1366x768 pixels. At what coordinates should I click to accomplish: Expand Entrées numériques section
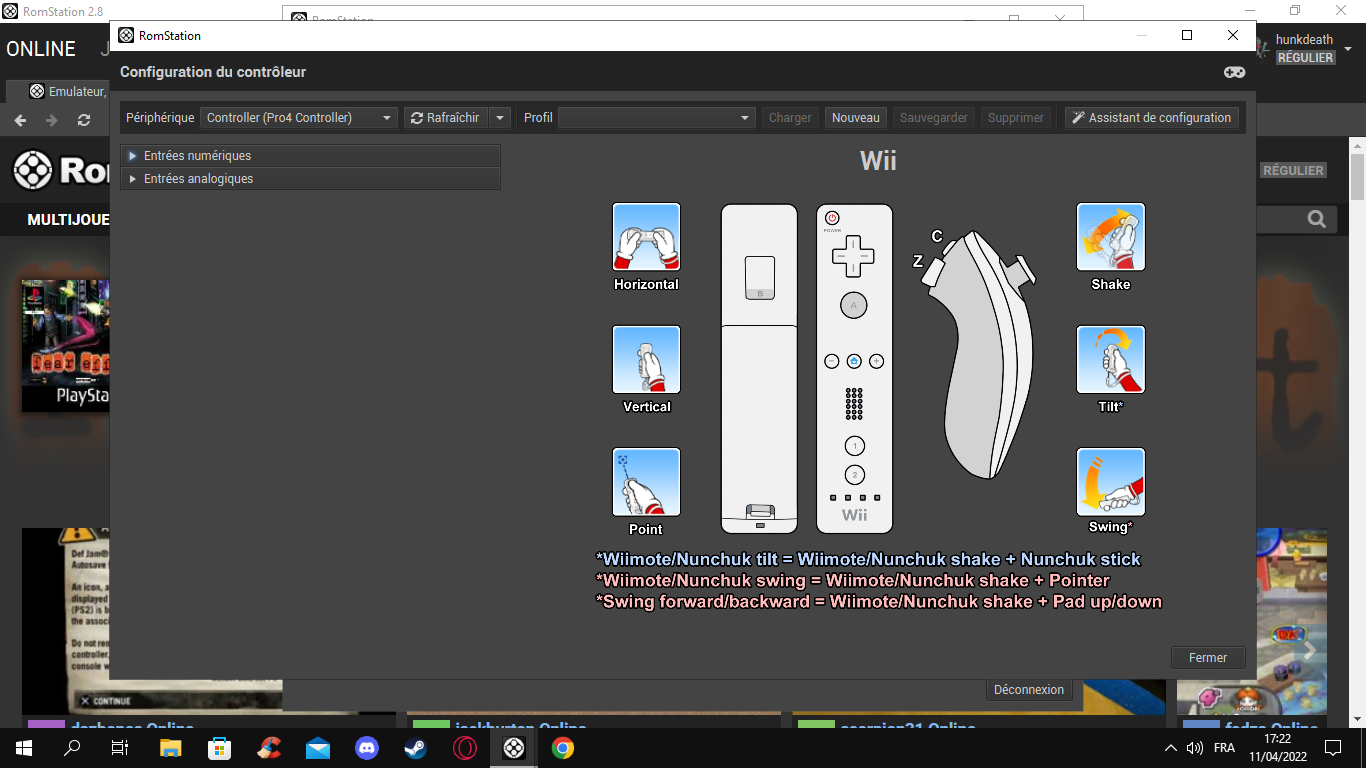click(310, 156)
